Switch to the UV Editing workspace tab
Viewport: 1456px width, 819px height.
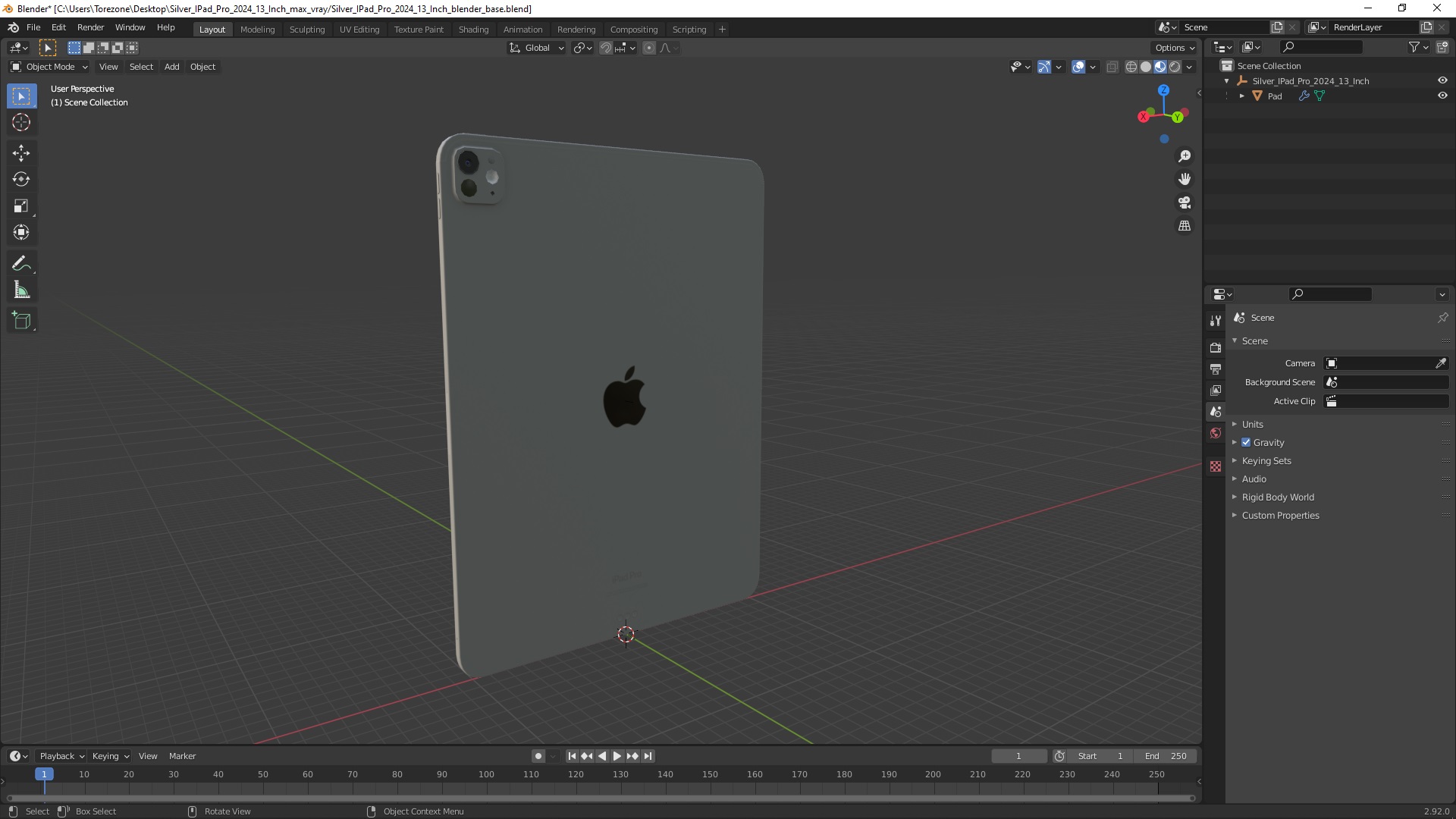pos(359,30)
